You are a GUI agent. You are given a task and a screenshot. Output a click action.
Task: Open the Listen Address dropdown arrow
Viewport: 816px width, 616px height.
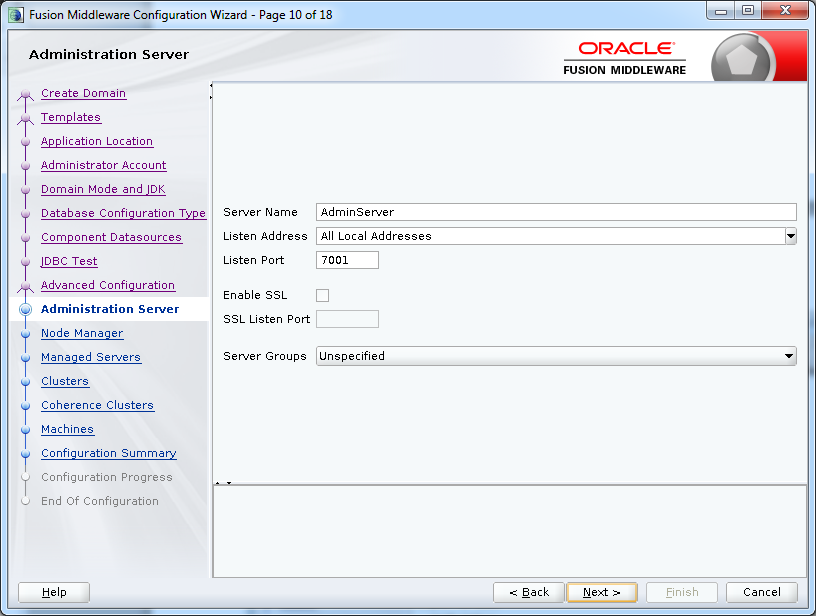tap(790, 236)
